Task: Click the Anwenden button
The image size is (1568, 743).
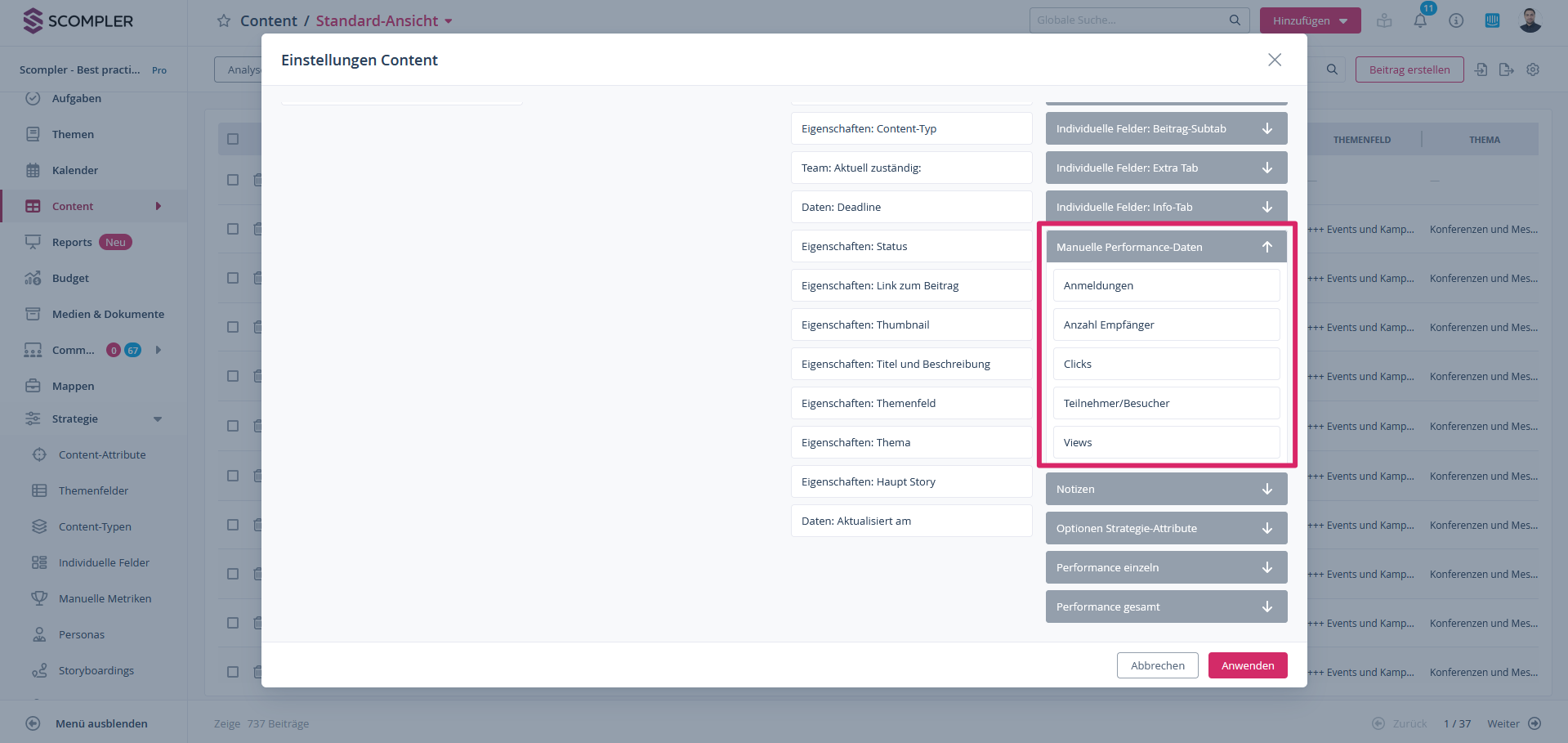Action: pos(1247,665)
